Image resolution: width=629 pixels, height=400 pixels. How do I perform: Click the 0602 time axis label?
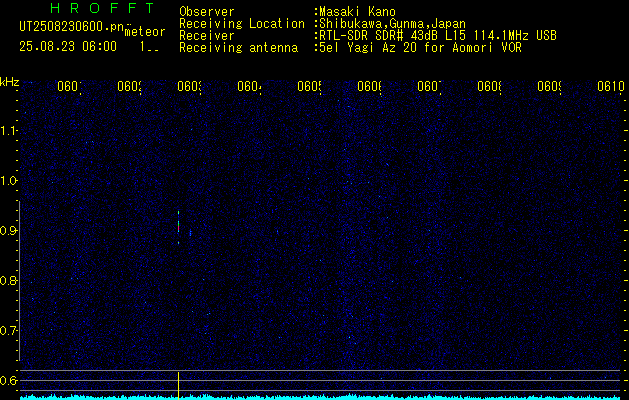130,86
